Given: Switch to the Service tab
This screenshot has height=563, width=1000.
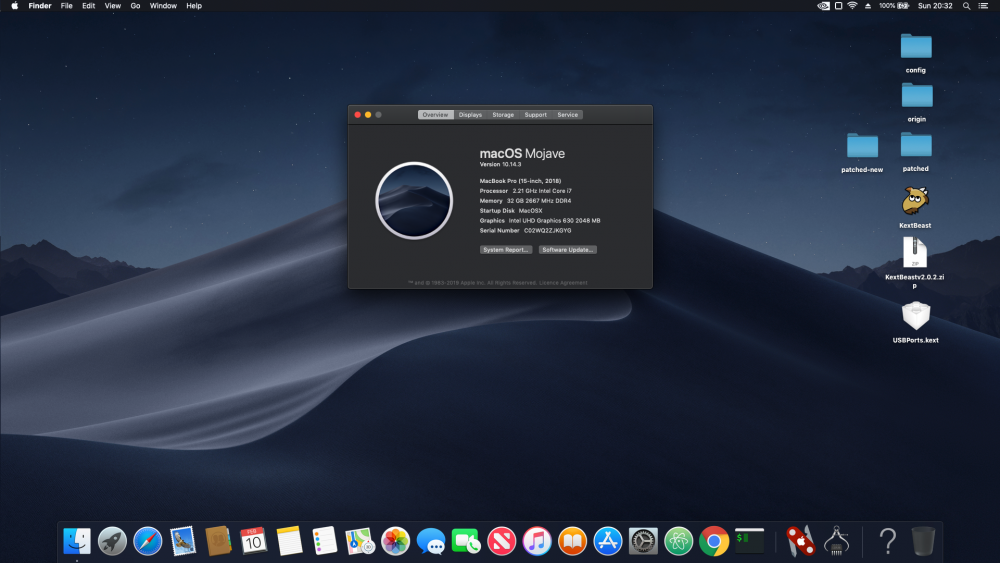Looking at the screenshot, I should pos(568,115).
